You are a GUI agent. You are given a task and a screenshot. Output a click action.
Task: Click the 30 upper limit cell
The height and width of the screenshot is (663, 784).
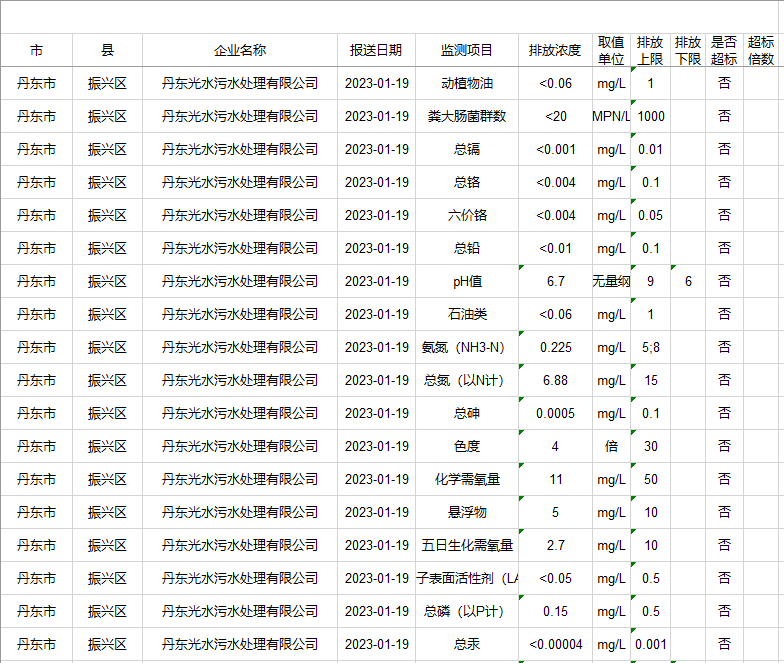[x=650, y=446]
